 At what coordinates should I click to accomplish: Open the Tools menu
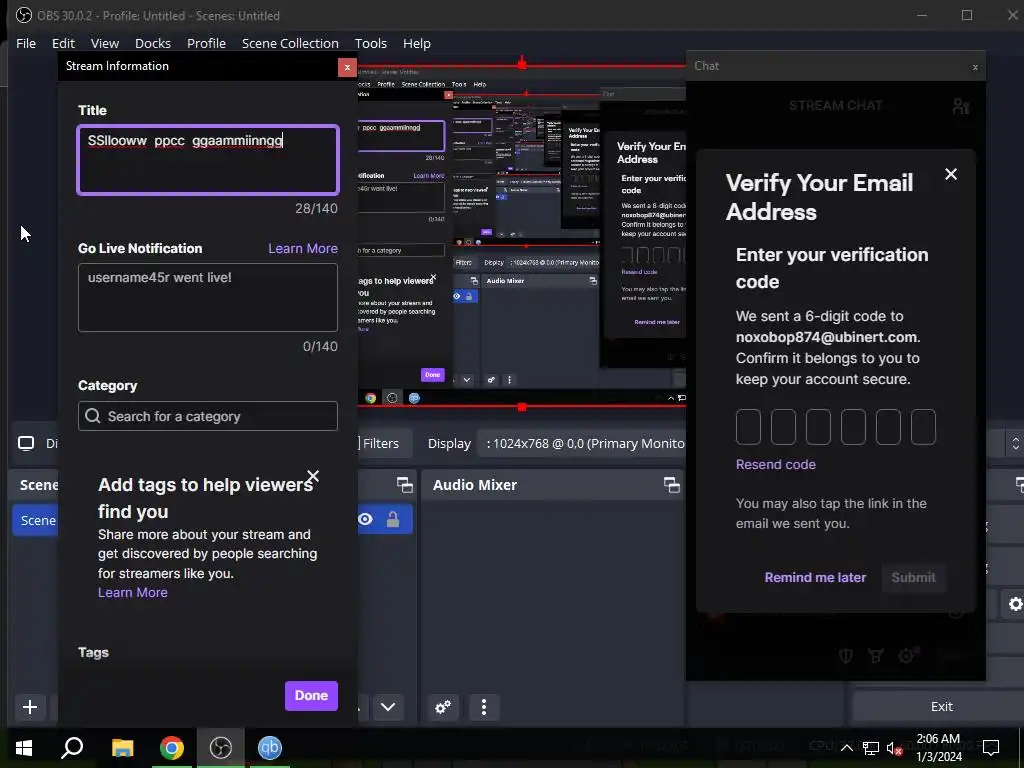(371, 43)
